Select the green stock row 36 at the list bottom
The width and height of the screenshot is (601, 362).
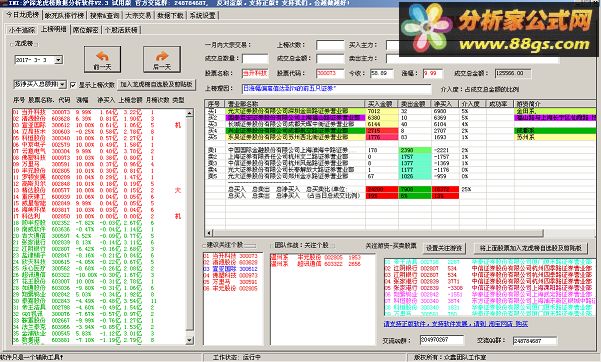98,340
